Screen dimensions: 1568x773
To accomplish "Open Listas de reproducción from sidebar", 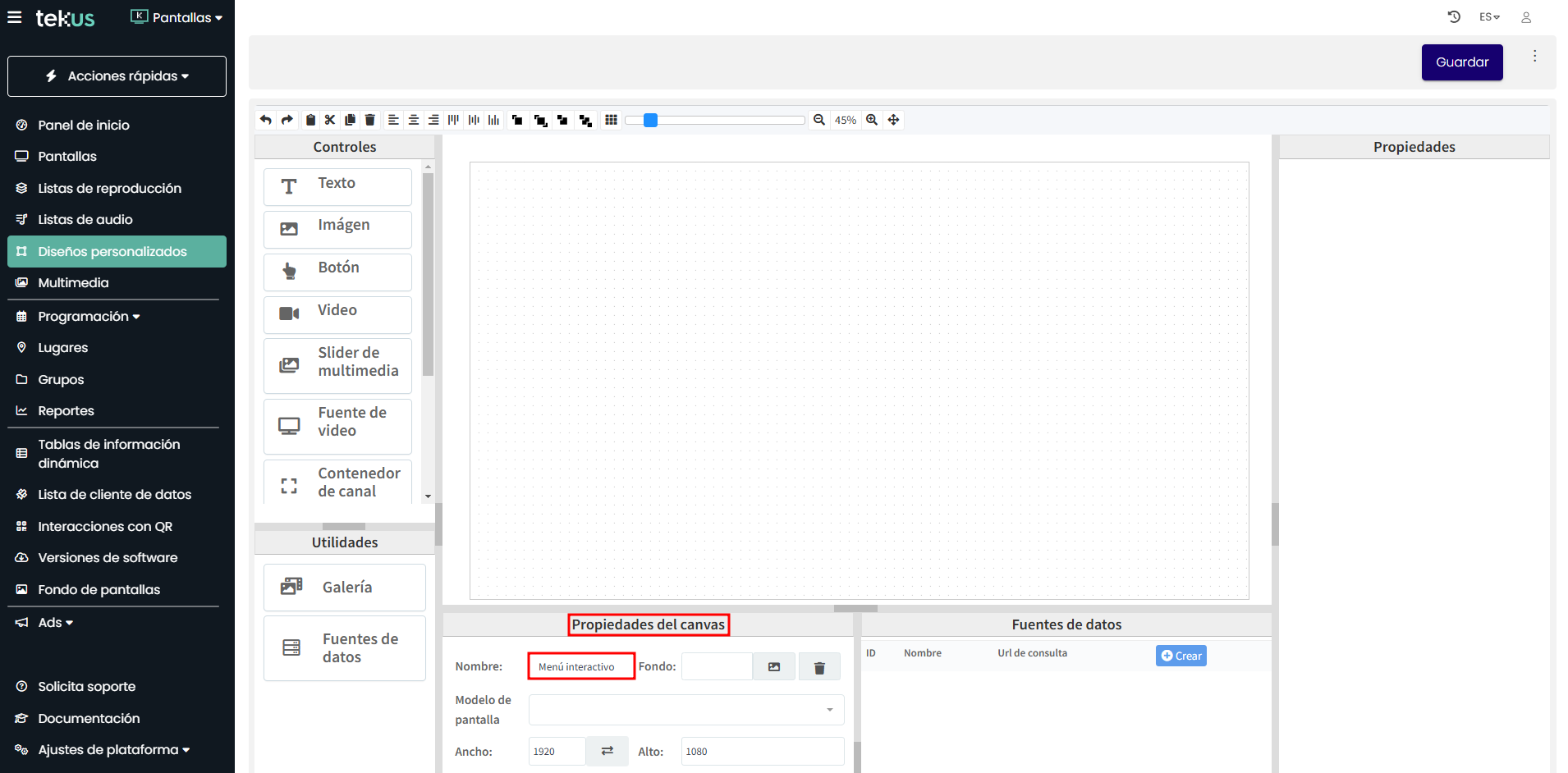I will tap(109, 188).
